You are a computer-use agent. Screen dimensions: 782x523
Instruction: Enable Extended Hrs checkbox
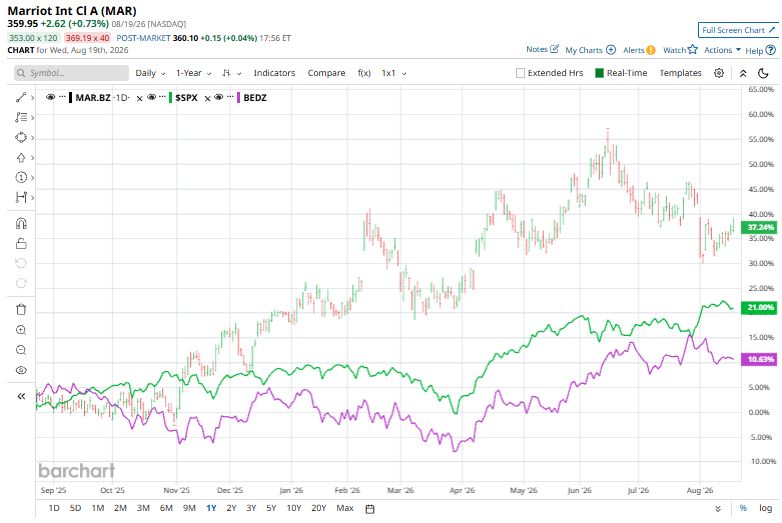(520, 73)
